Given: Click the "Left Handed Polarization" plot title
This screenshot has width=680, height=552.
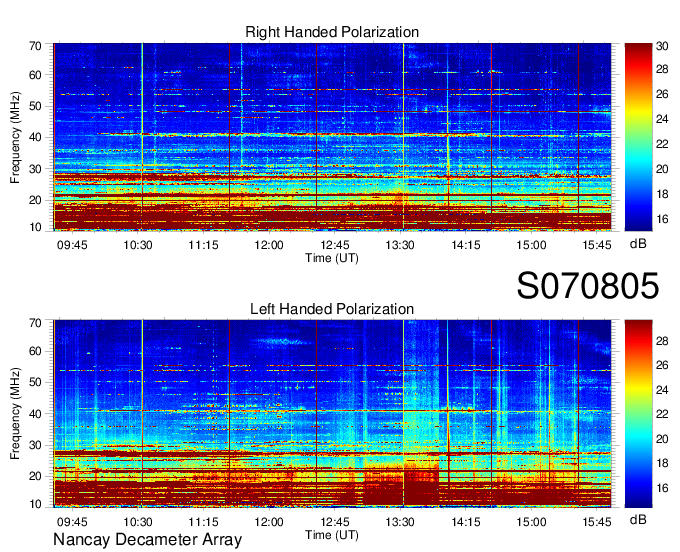Looking at the screenshot, I should pos(332,309).
